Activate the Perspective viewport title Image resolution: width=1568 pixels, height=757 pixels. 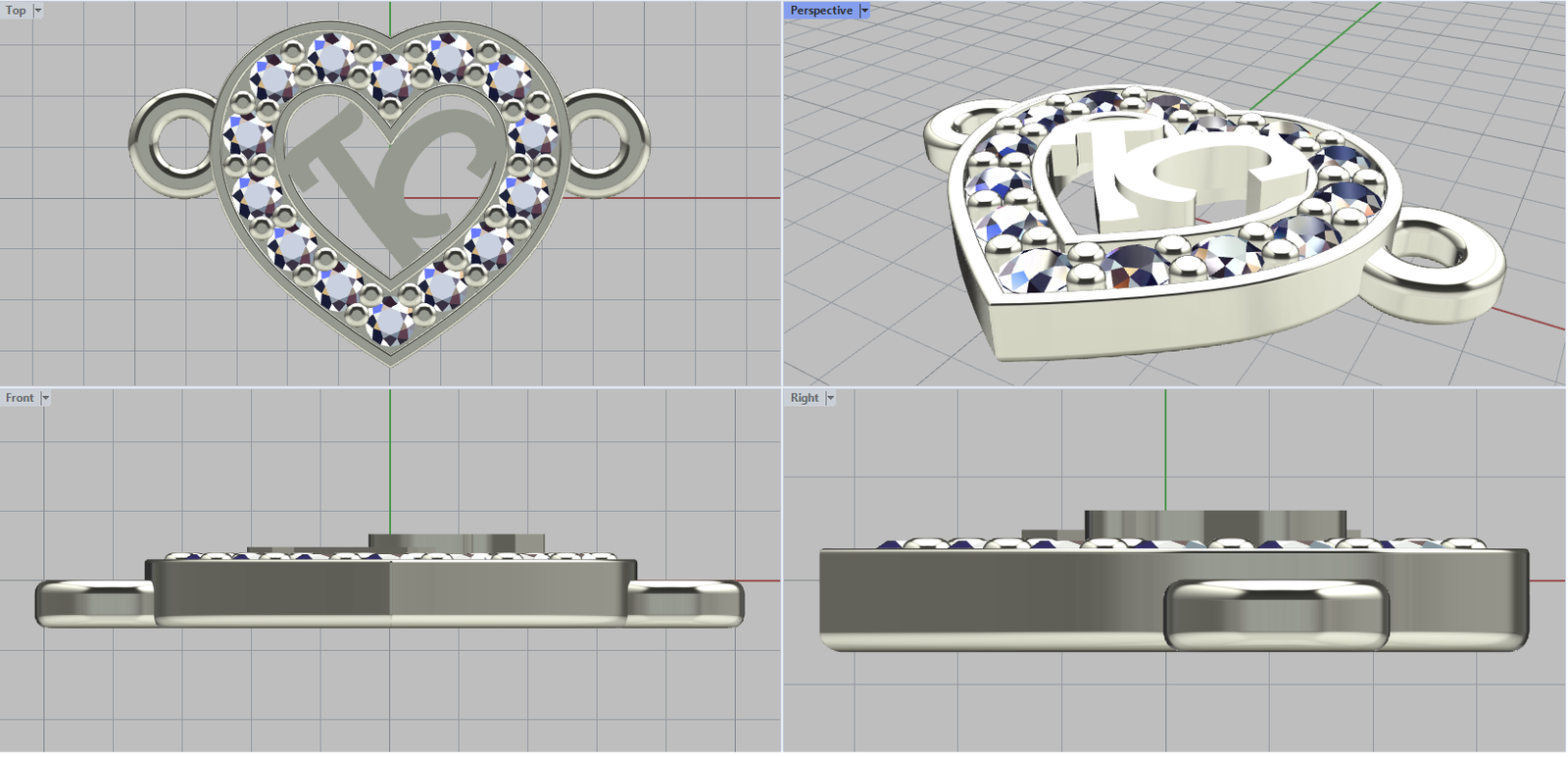pos(820,11)
